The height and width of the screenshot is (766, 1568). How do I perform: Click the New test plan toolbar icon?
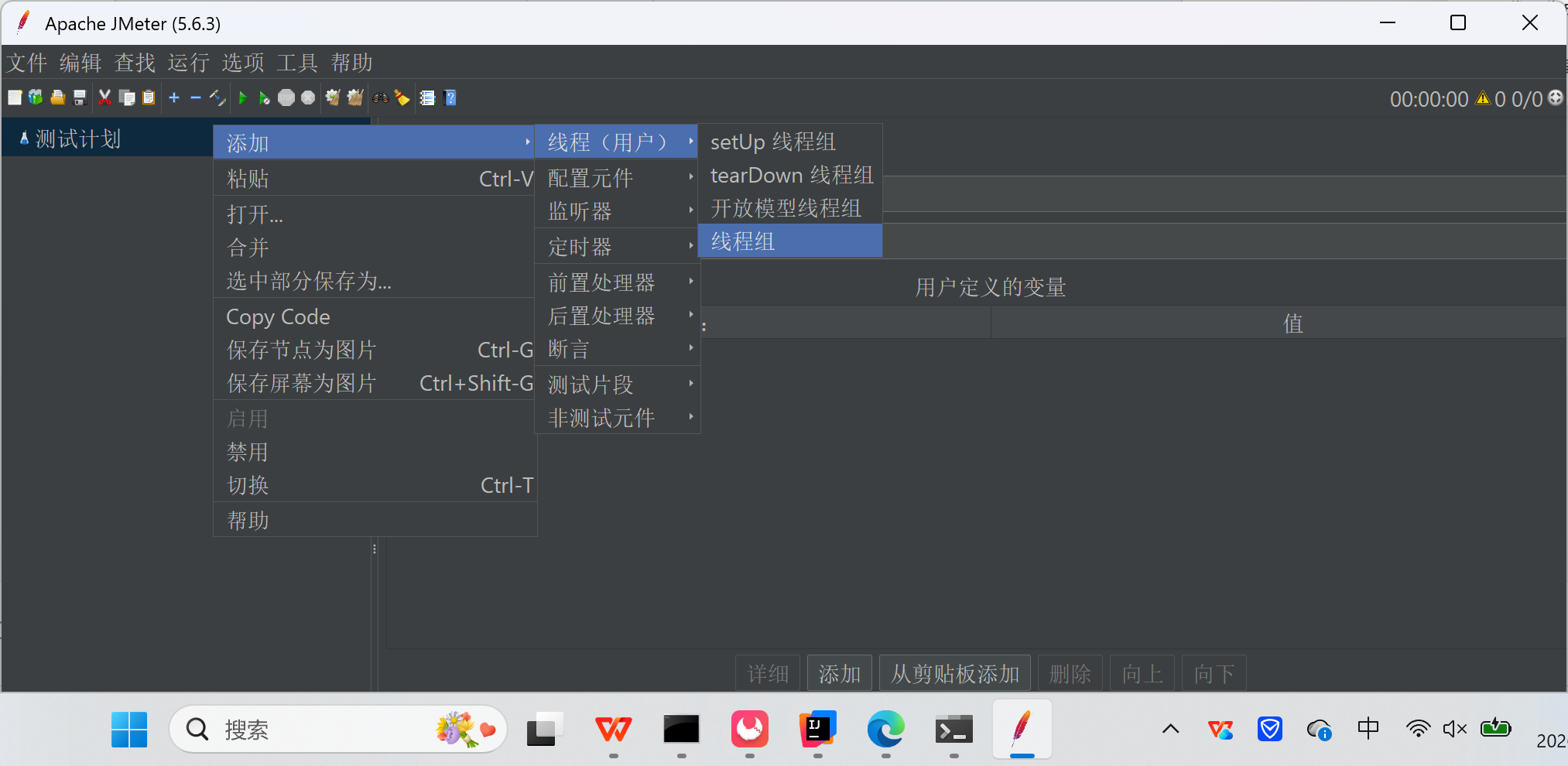tap(15, 97)
